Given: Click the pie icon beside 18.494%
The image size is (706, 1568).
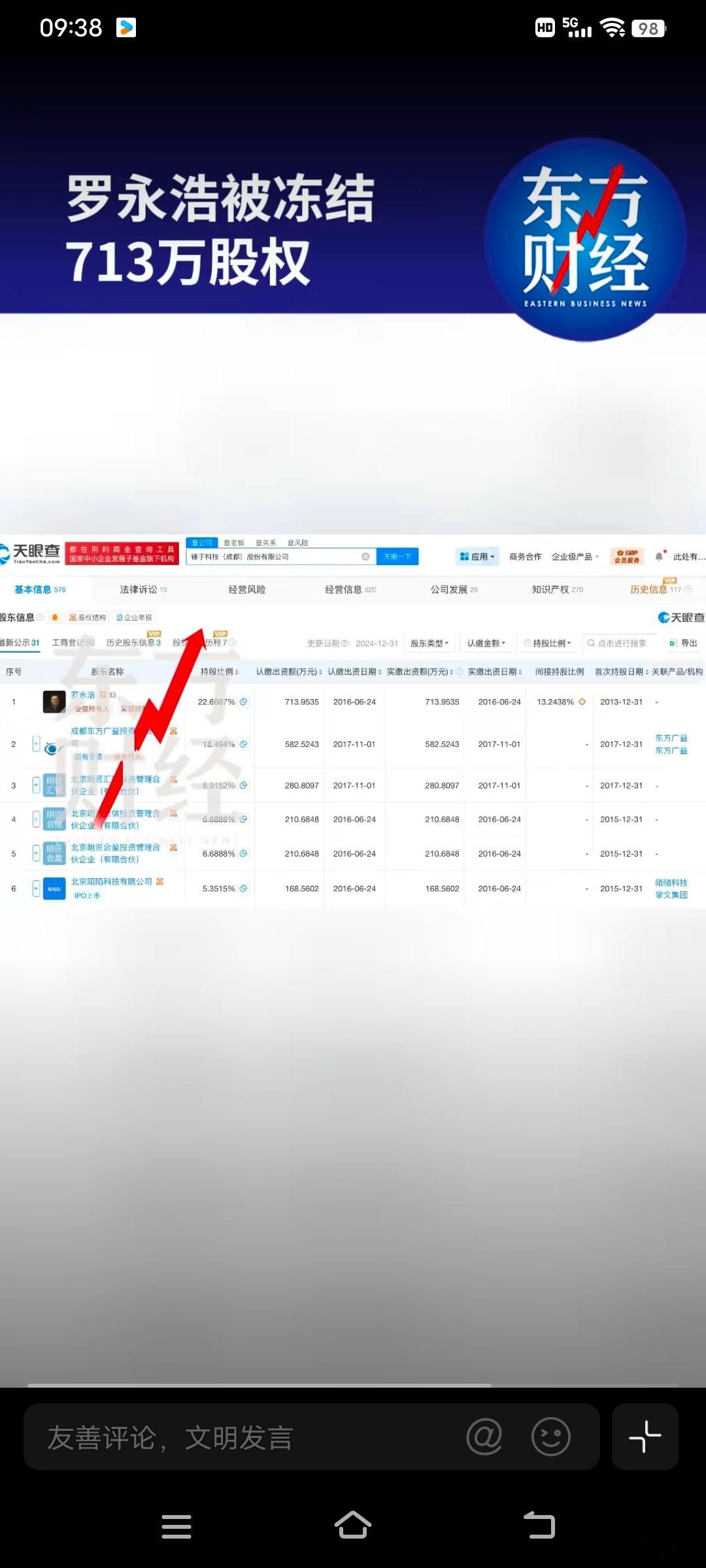Looking at the screenshot, I should pos(243,744).
